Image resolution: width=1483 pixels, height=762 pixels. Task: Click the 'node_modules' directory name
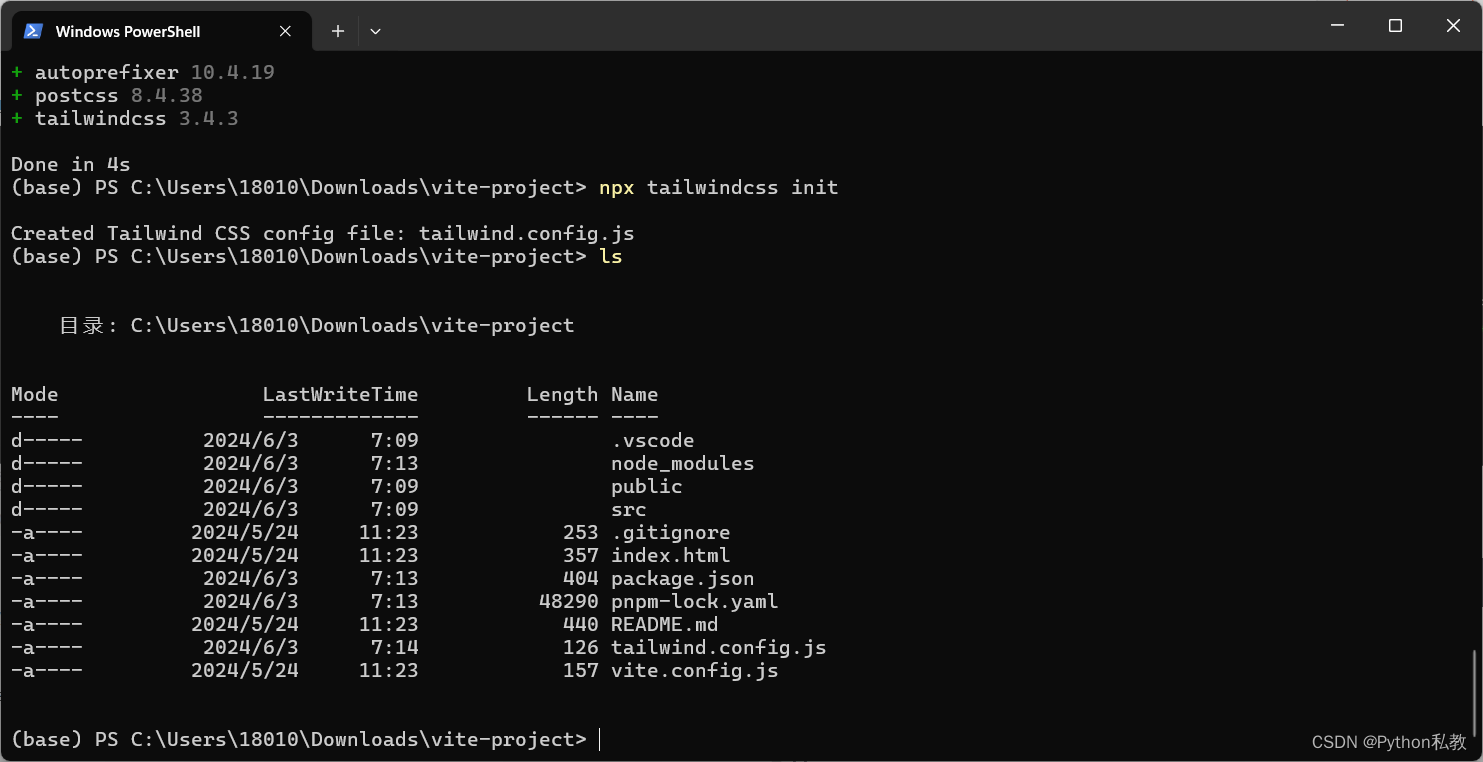point(682,463)
